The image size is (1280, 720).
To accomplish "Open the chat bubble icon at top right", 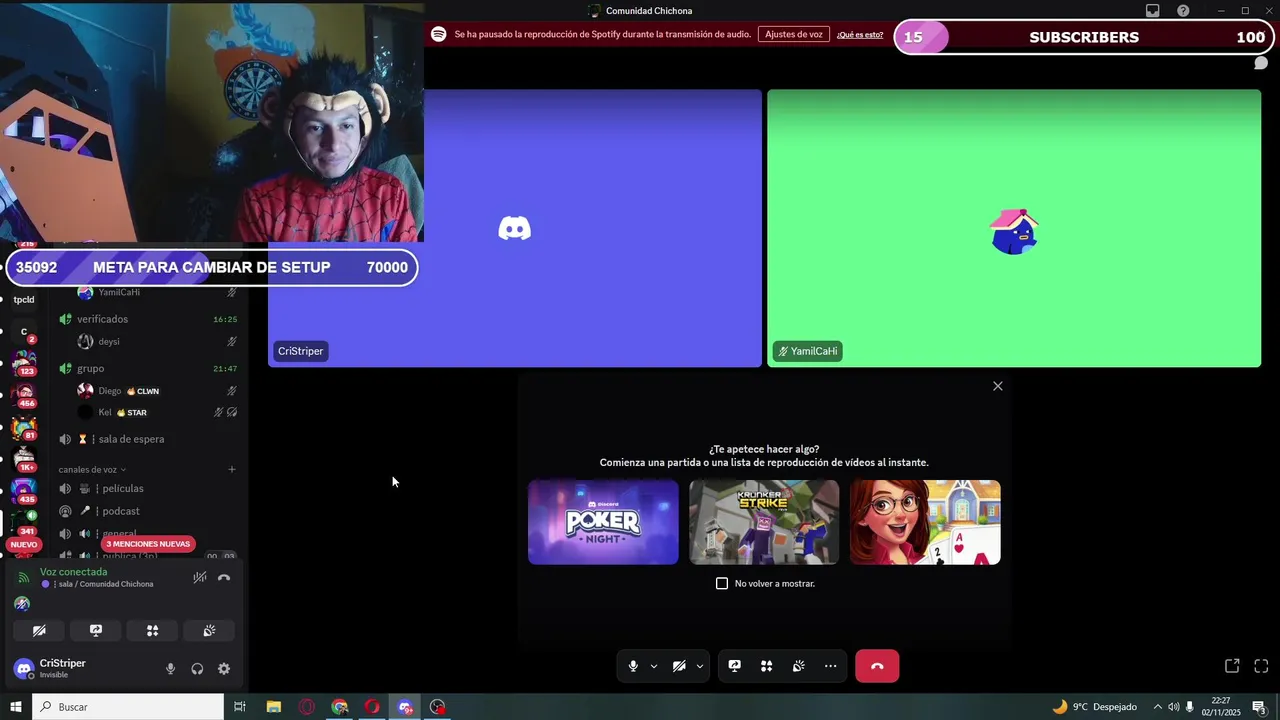I will pyautogui.click(x=1261, y=63).
